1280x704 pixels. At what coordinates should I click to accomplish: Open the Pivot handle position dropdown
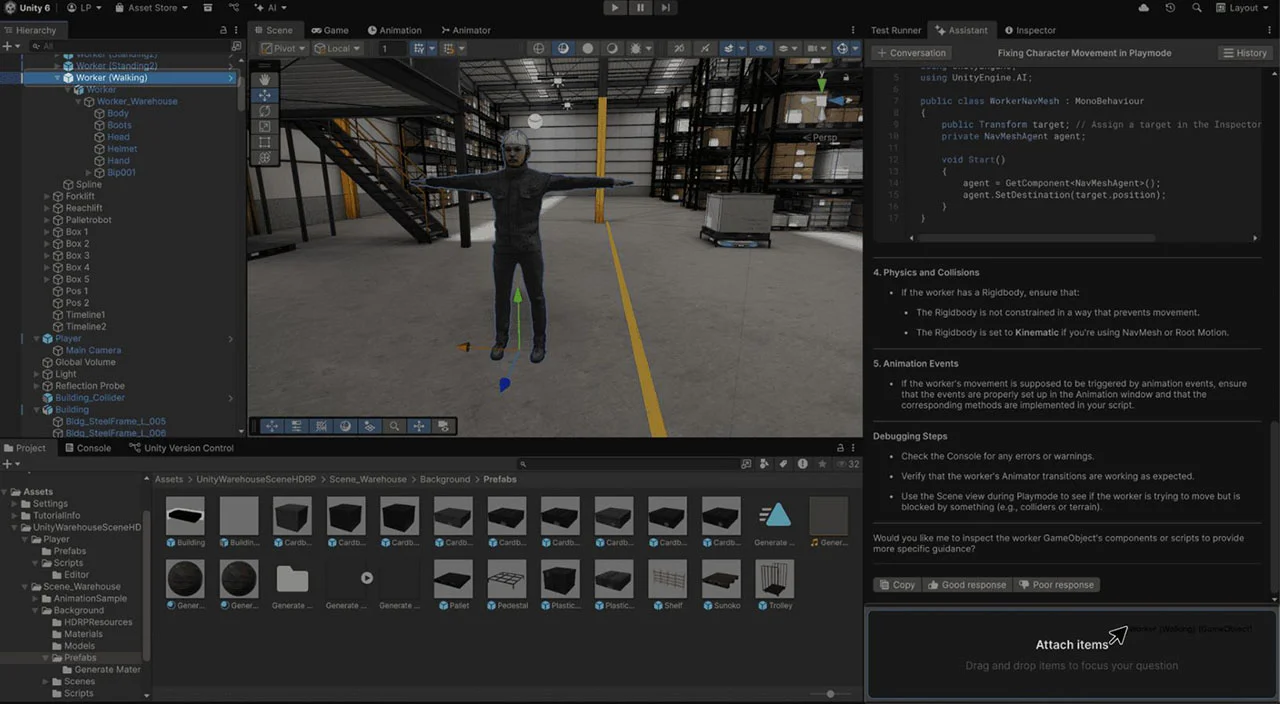(283, 48)
